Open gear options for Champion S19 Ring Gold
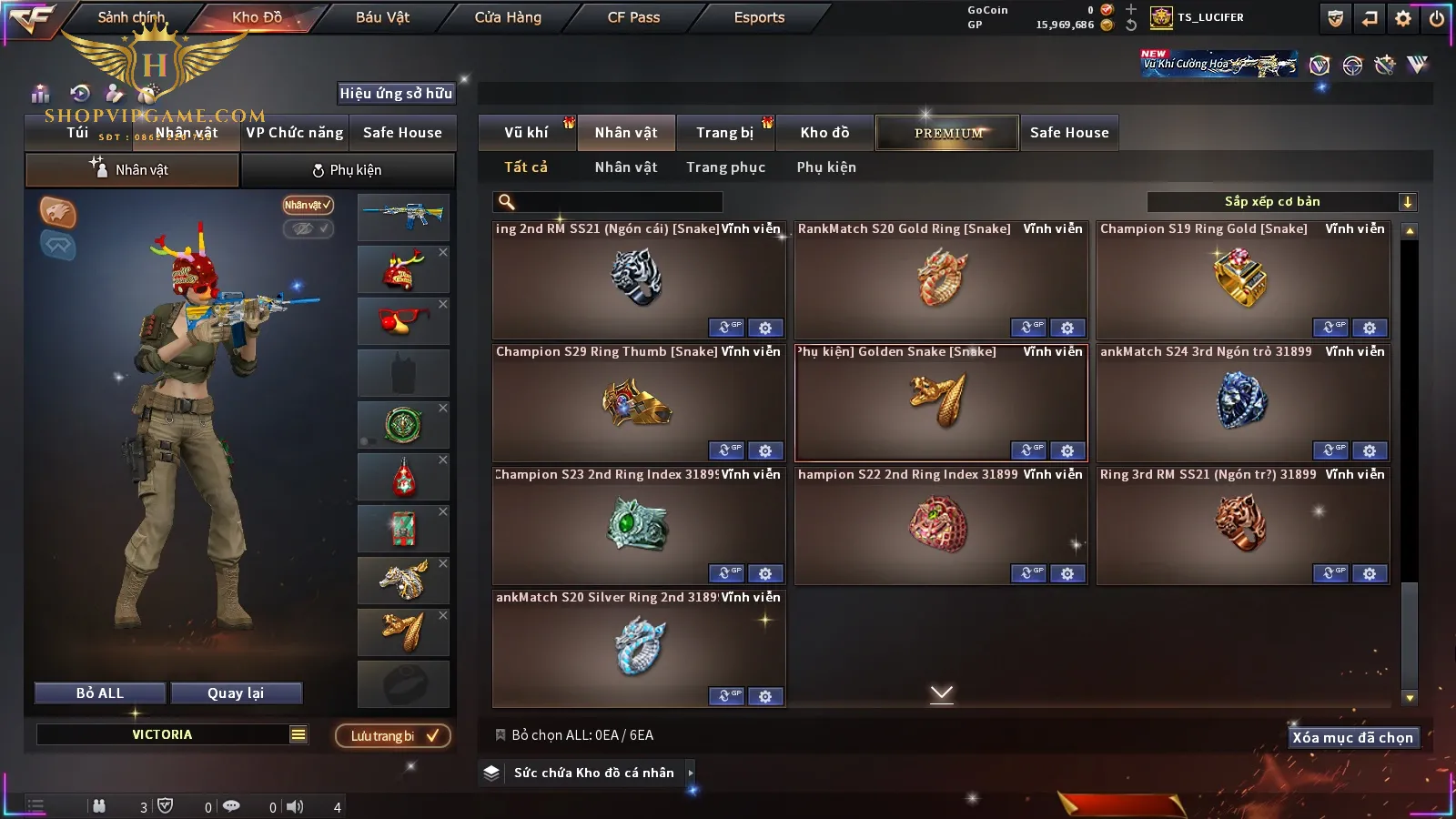Screen dimensions: 1456x819 [1370, 328]
